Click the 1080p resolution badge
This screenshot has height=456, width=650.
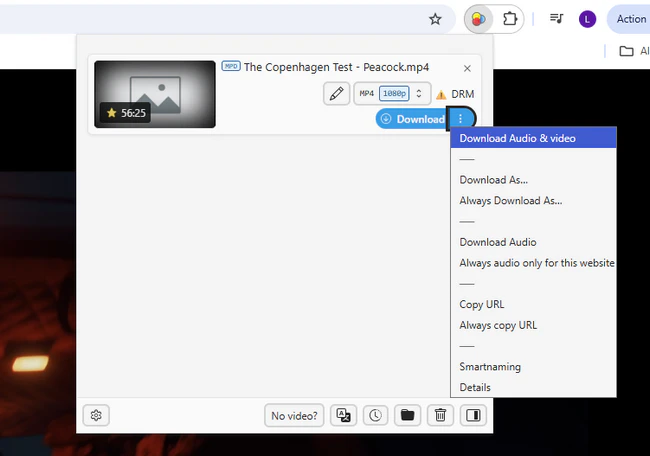point(394,94)
